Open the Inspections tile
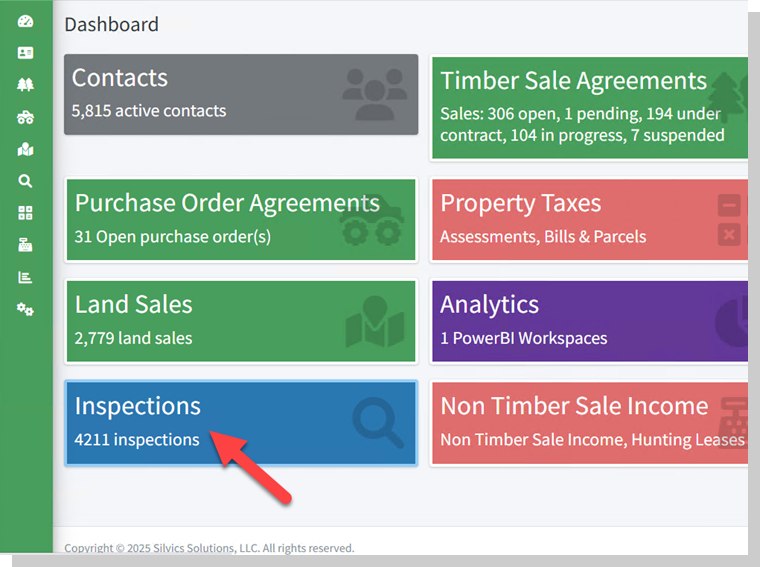Viewport: 760px width, 567px height. (x=241, y=422)
